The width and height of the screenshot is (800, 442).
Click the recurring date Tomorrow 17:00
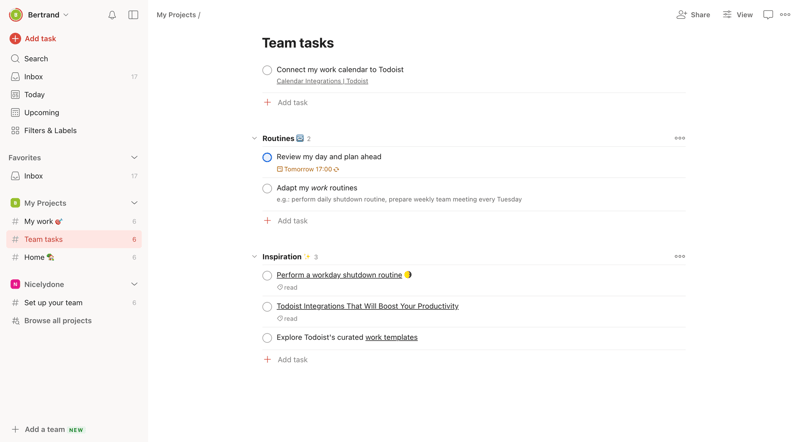click(x=308, y=169)
